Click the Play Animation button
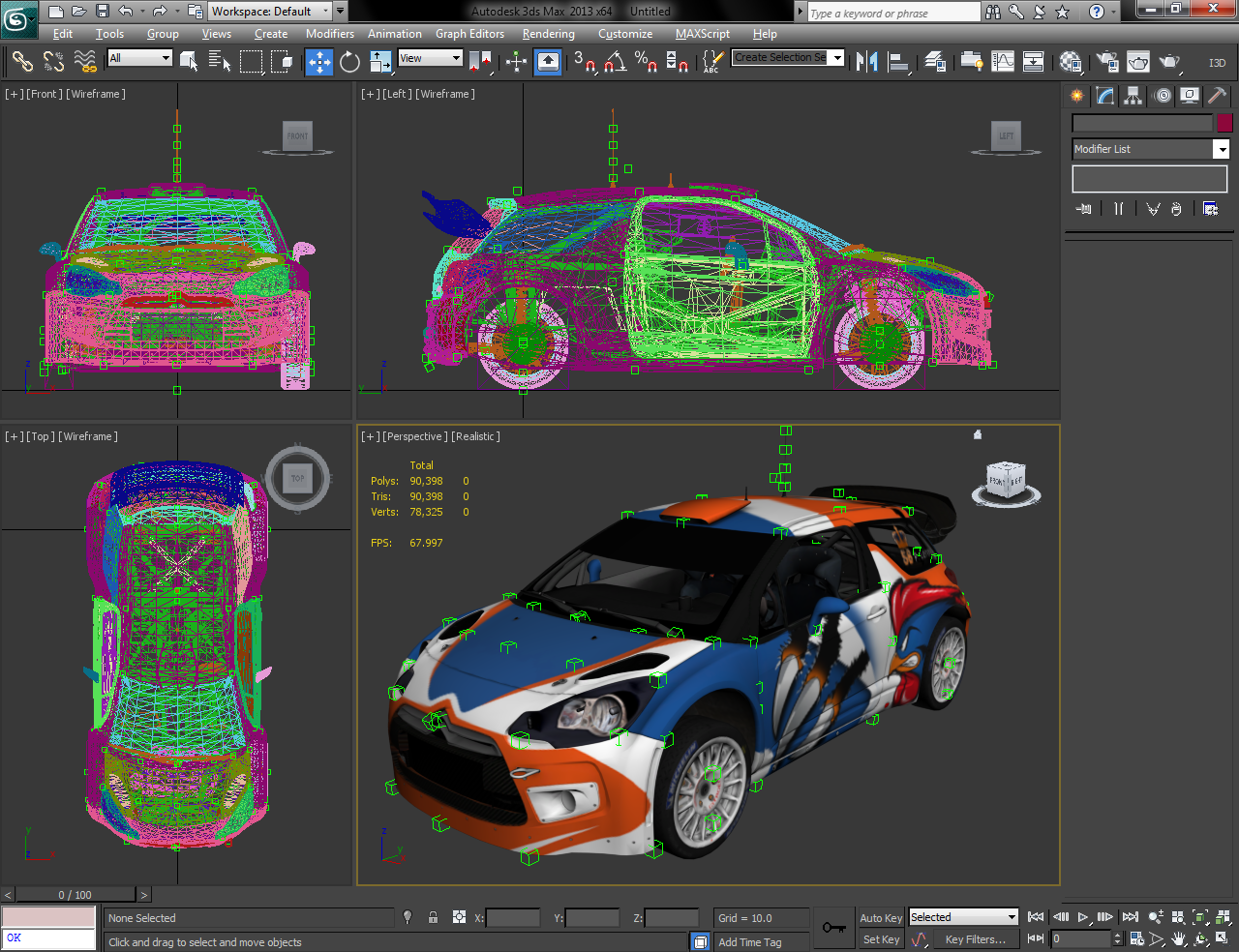This screenshot has width=1239, height=952. [x=1083, y=917]
